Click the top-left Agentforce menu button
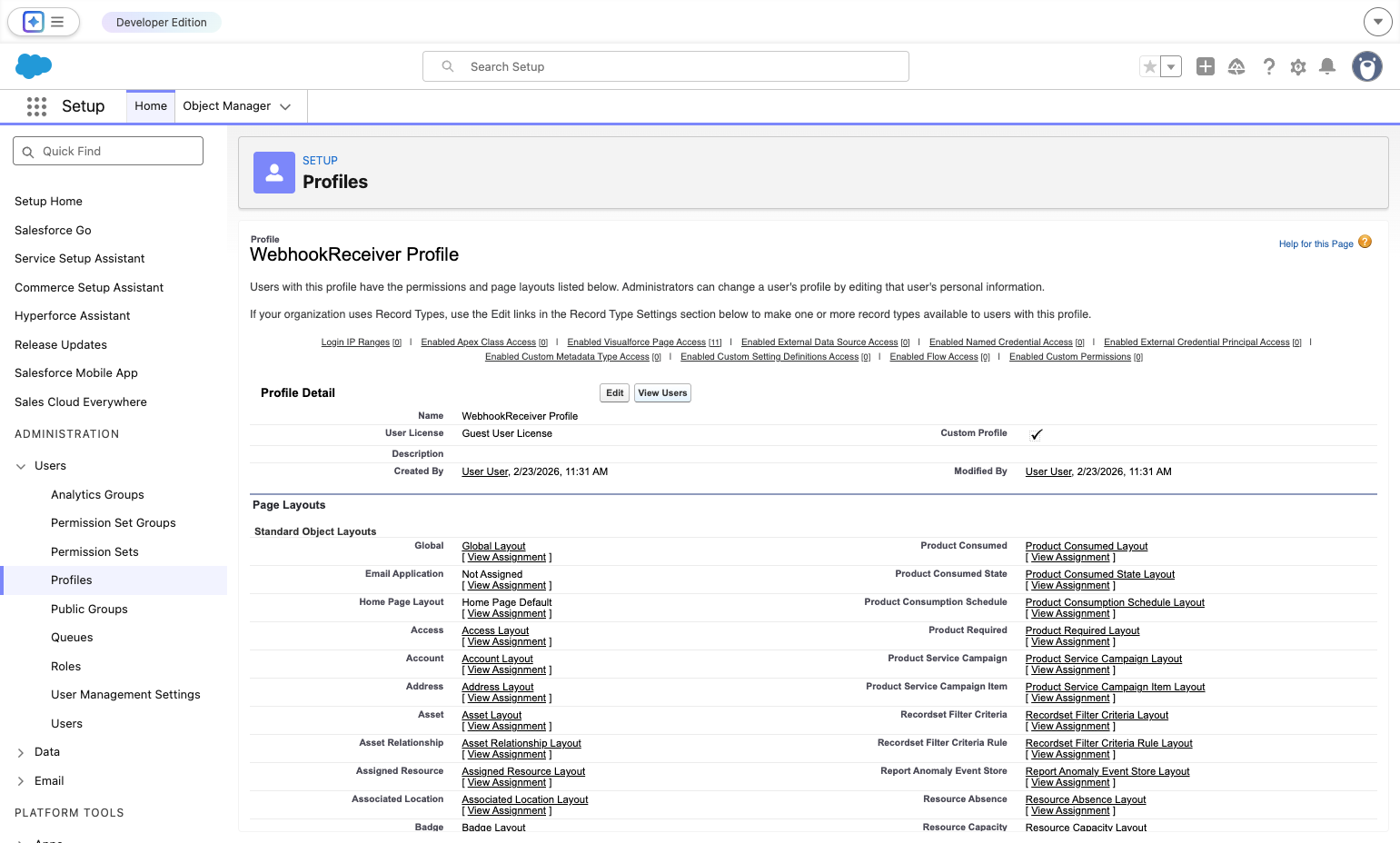Image resolution: width=1400 pixels, height=843 pixels. coord(44,22)
